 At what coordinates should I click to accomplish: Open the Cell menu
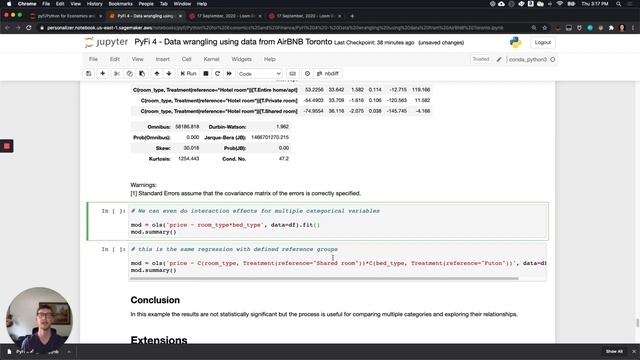[x=187, y=59]
